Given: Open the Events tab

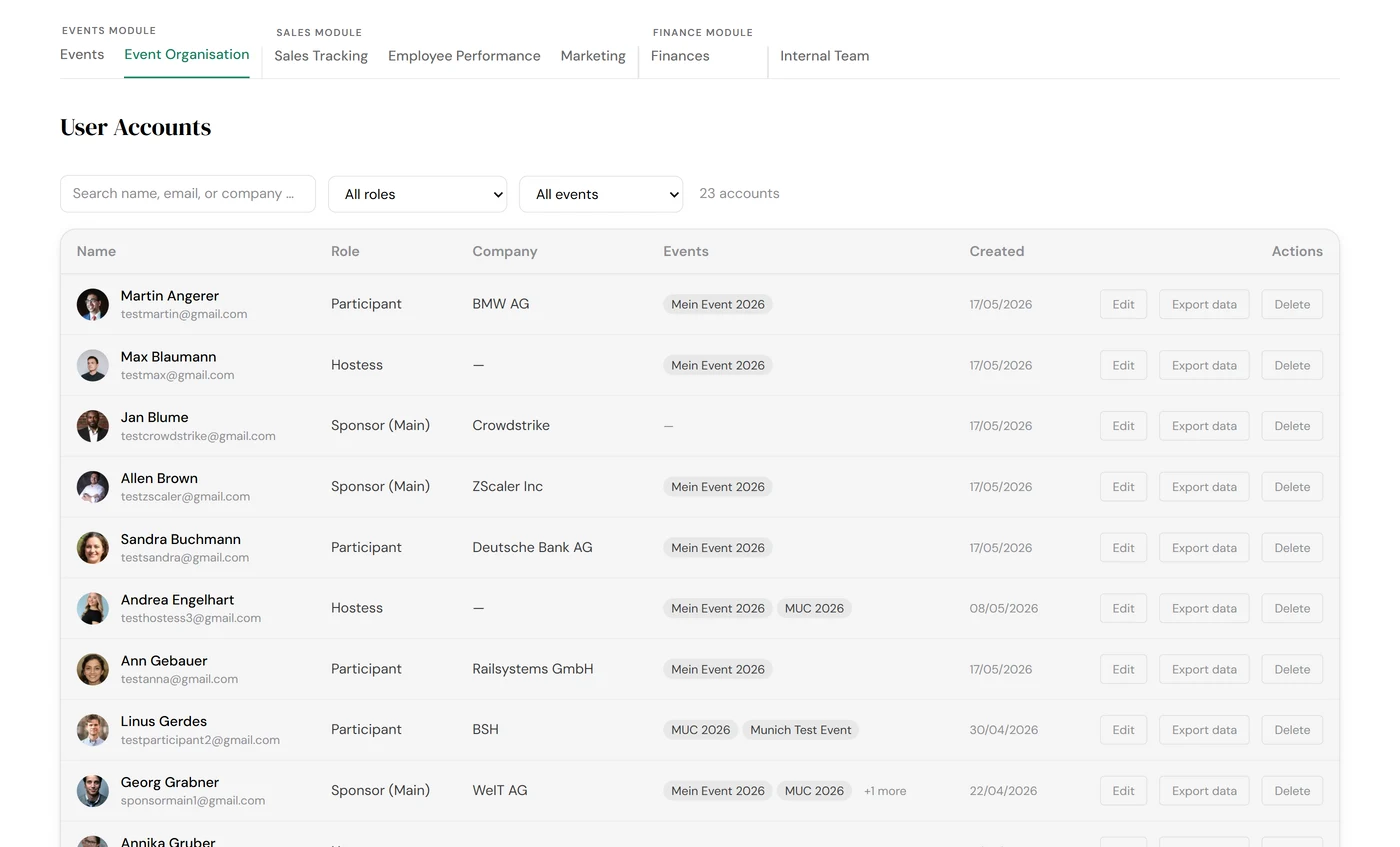Looking at the screenshot, I should click(x=82, y=55).
